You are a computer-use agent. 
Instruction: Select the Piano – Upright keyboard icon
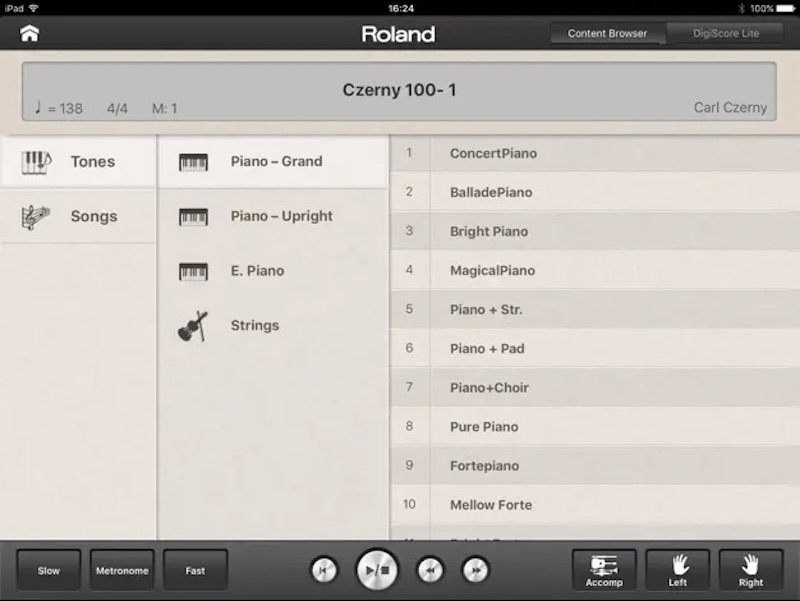point(193,217)
